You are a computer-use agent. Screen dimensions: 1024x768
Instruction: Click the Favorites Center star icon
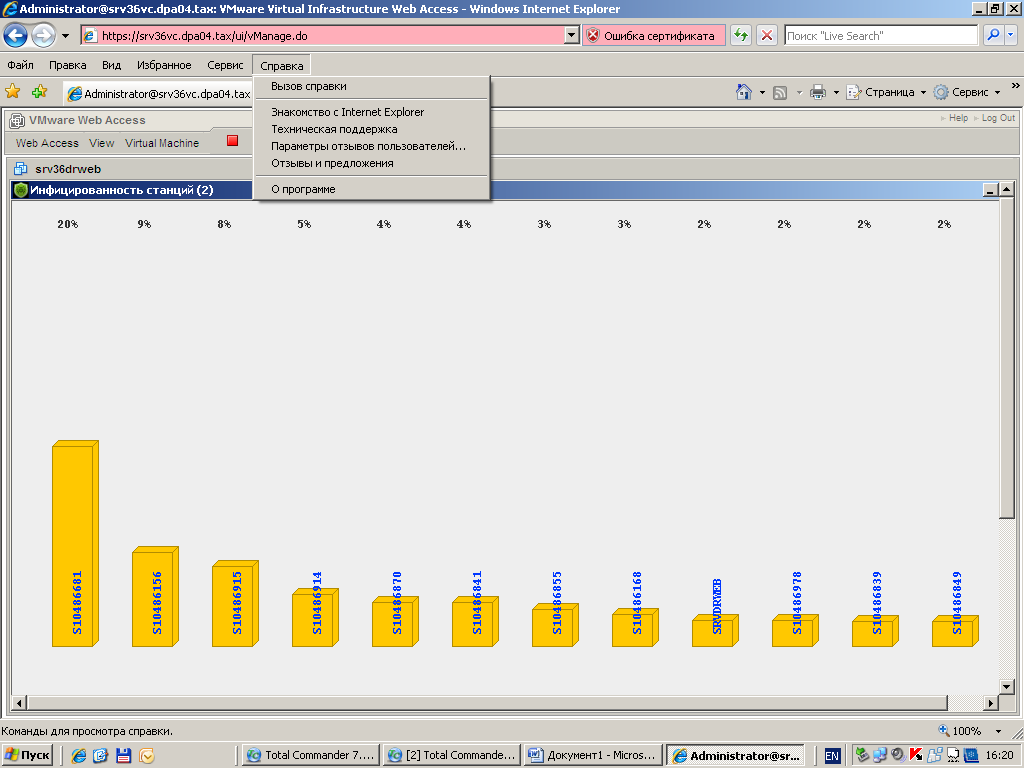13,92
